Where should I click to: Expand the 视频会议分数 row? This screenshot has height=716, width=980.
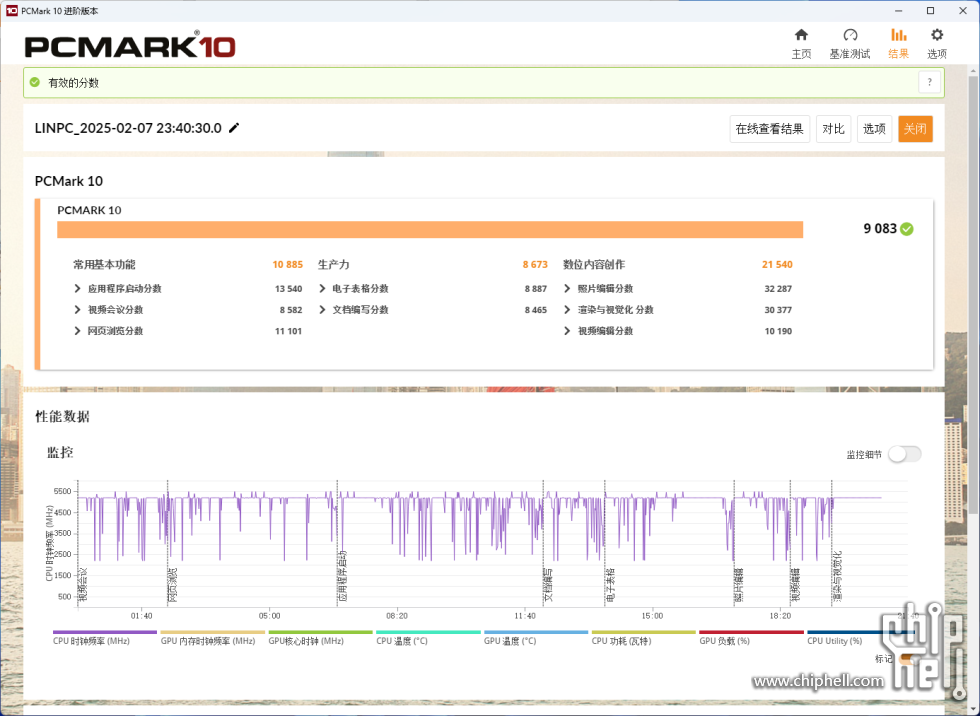(x=77, y=310)
